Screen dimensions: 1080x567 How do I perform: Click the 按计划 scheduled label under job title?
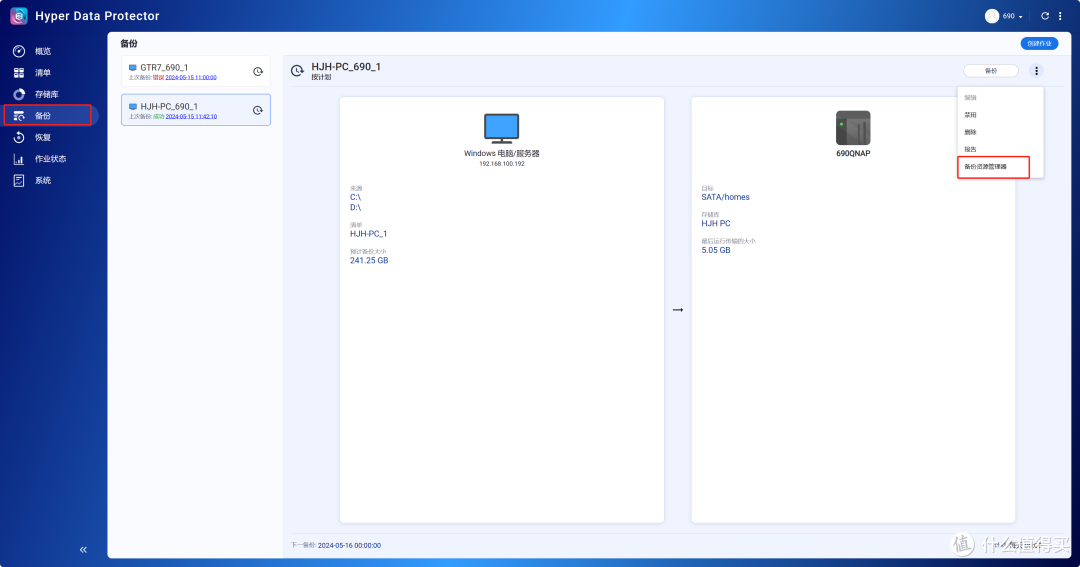click(x=321, y=77)
